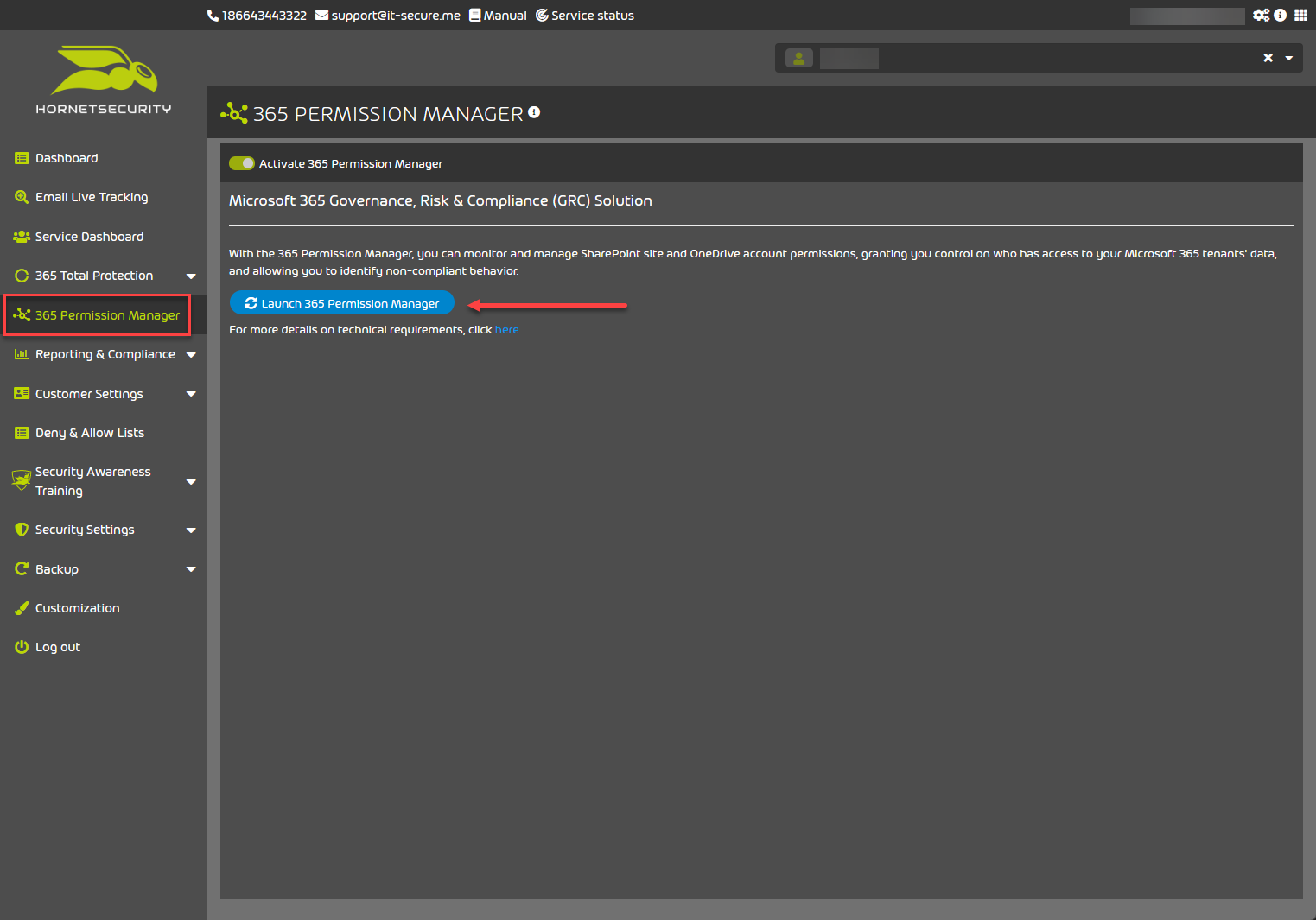Click the info circle icon in top bar
Screen dimensions: 1316x920
pyautogui.click(x=1281, y=15)
